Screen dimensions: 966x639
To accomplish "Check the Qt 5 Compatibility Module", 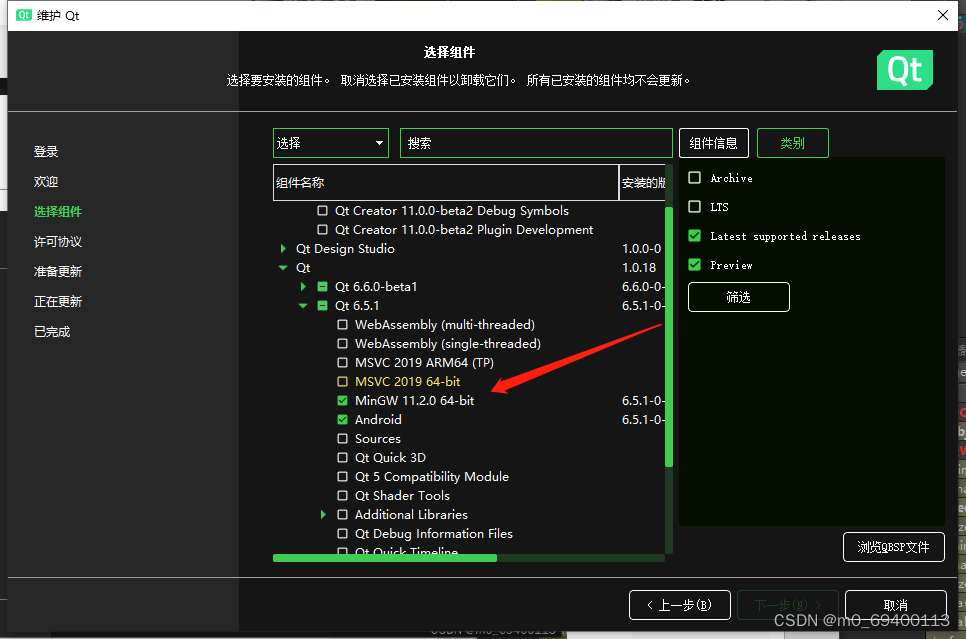I will [344, 476].
